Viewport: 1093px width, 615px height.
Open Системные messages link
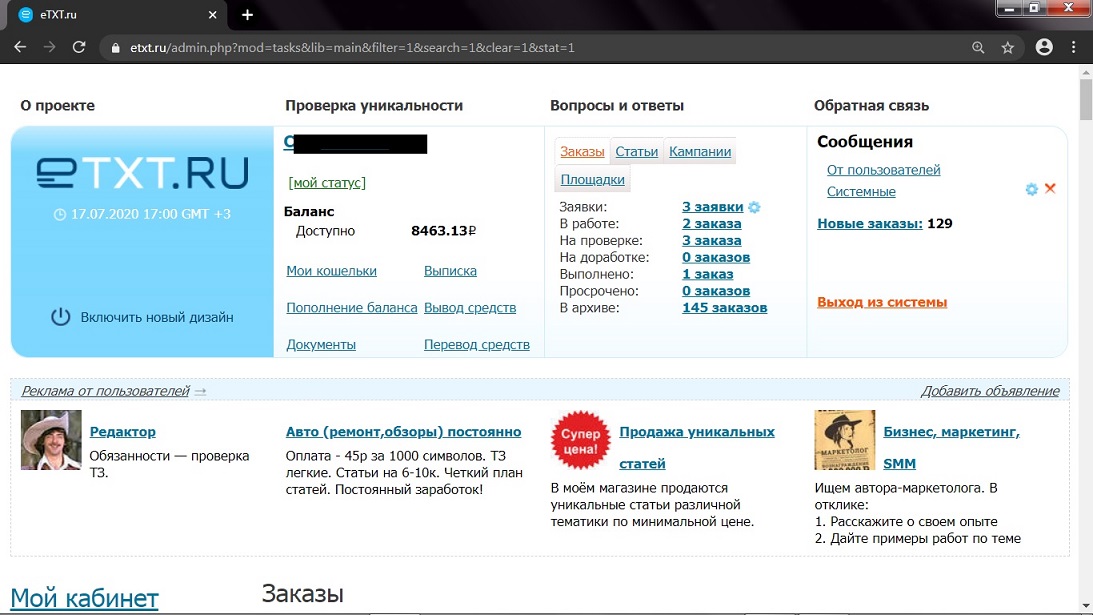(x=861, y=191)
